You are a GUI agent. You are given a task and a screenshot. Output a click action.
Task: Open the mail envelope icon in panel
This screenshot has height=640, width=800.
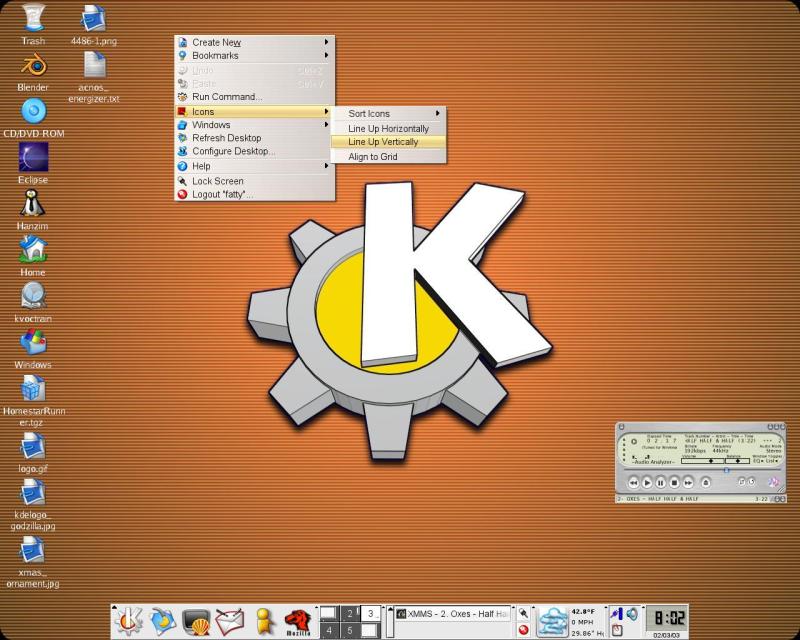(x=230, y=622)
